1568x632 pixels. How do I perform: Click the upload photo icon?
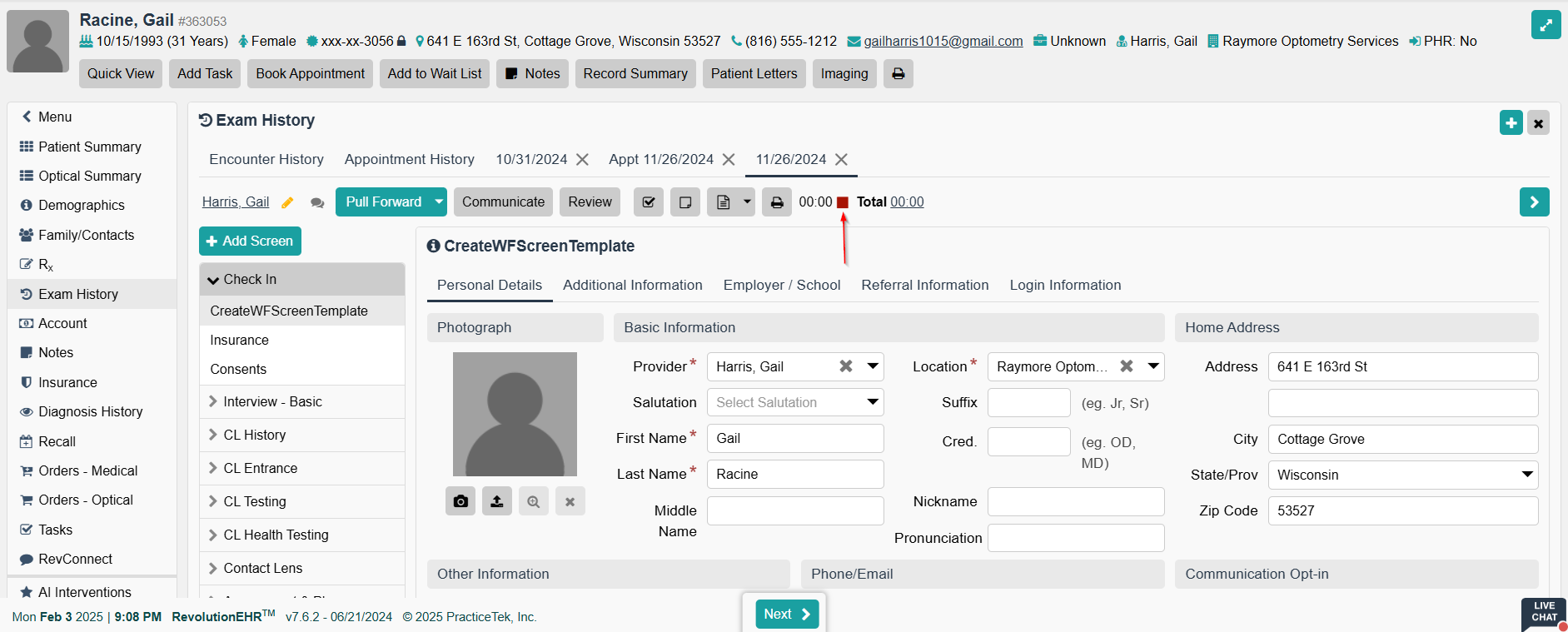497,501
